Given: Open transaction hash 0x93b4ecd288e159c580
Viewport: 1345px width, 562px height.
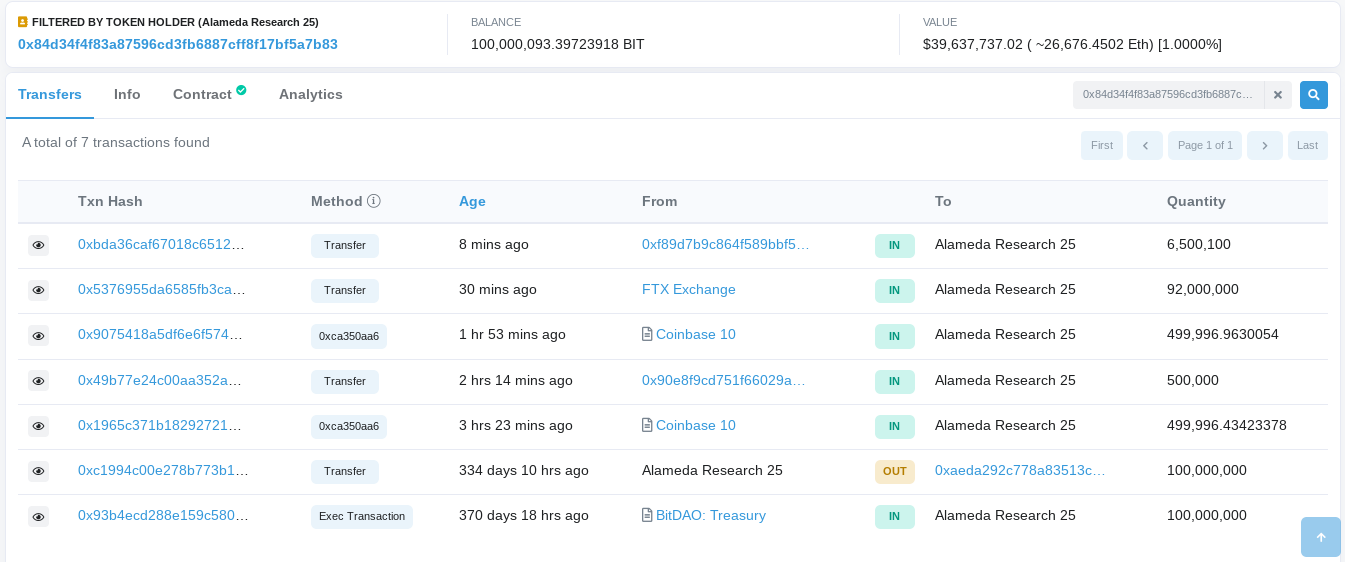Looking at the screenshot, I should point(163,515).
